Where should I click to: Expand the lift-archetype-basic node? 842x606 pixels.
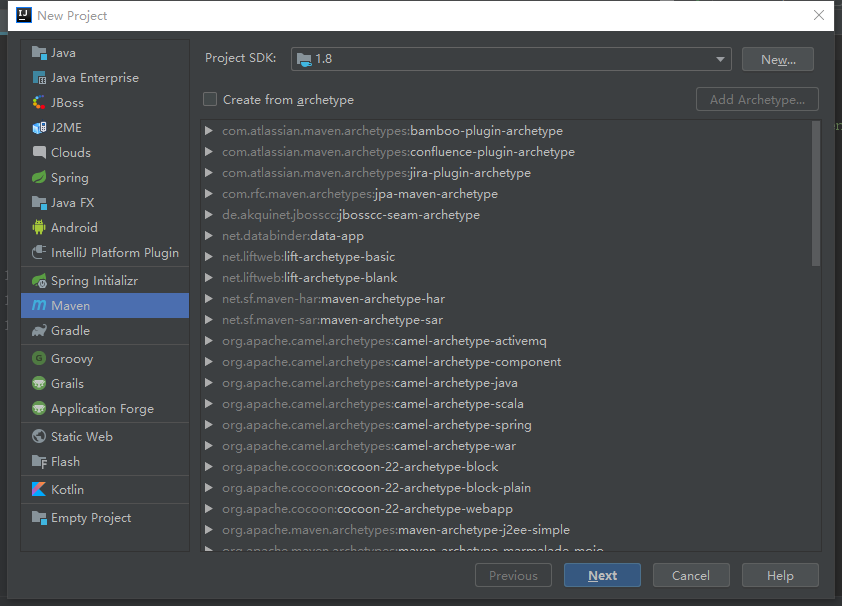(209, 257)
